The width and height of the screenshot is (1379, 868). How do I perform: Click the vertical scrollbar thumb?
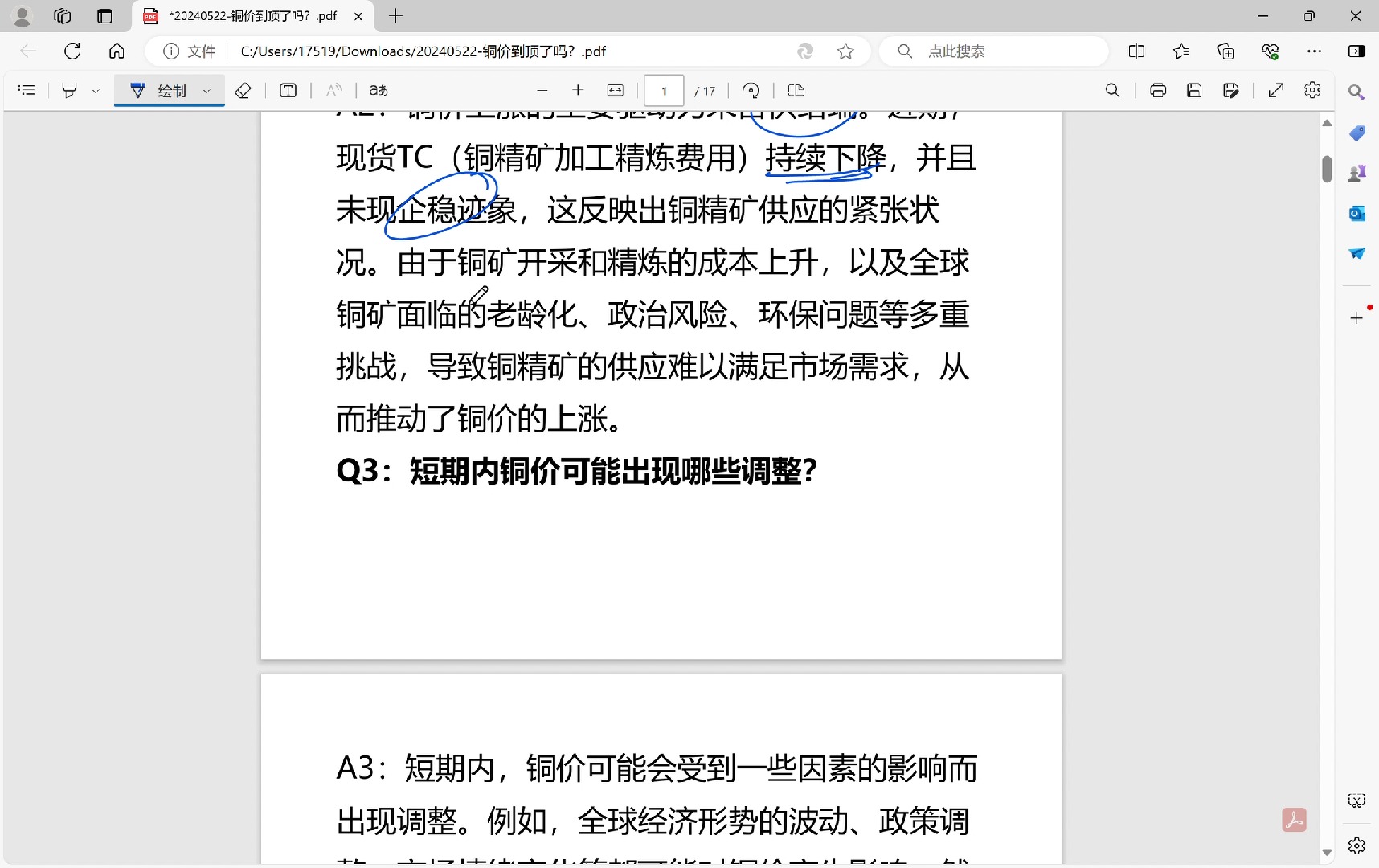coord(1327,169)
